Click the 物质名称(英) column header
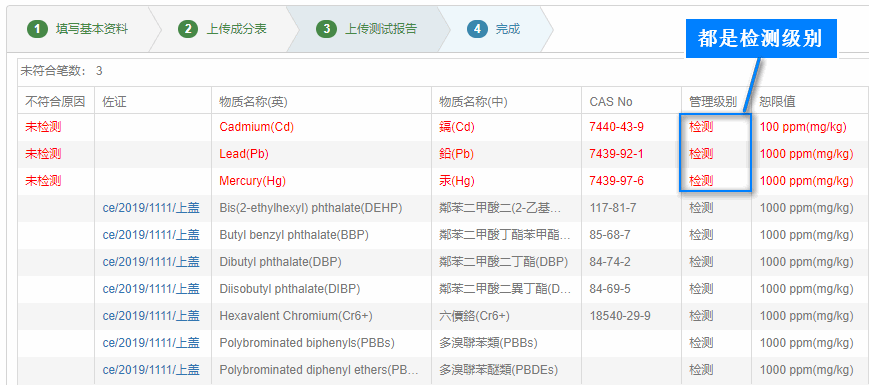 pos(253,102)
